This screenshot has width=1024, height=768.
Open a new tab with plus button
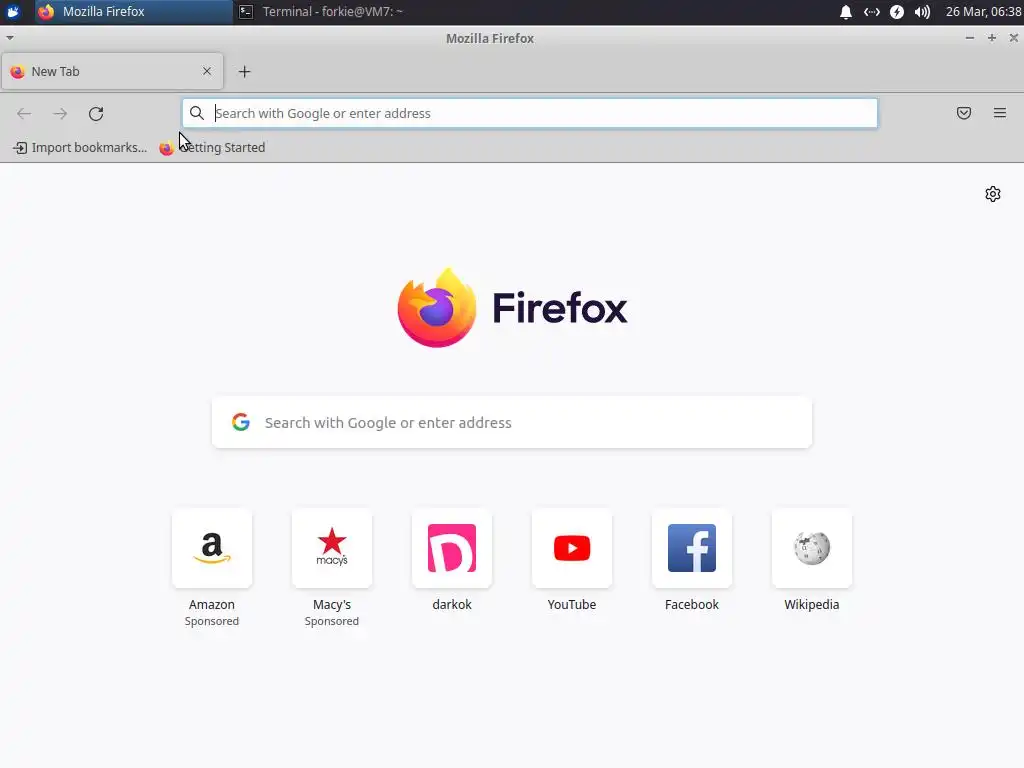[x=244, y=72]
